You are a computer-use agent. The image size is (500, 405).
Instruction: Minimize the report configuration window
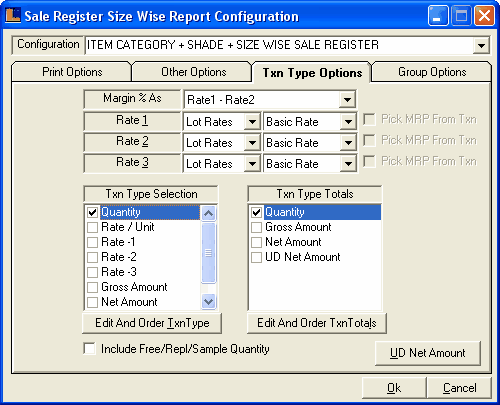[x=438, y=16]
